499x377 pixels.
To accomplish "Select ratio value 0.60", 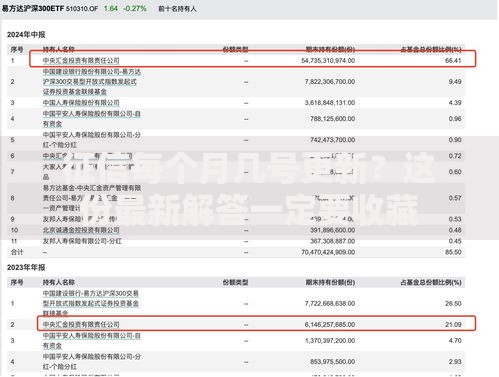I will 455,172.
